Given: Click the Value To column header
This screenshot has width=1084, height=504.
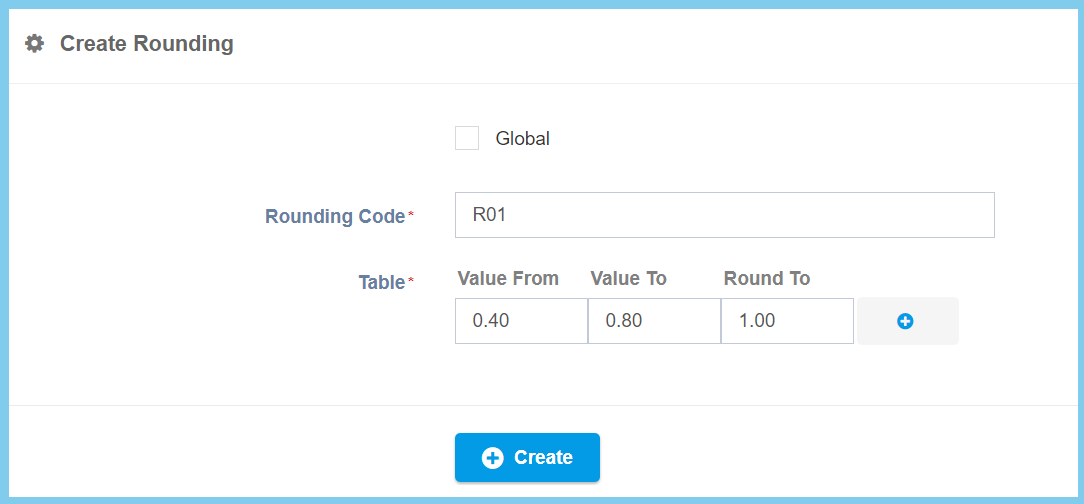Looking at the screenshot, I should point(628,279).
